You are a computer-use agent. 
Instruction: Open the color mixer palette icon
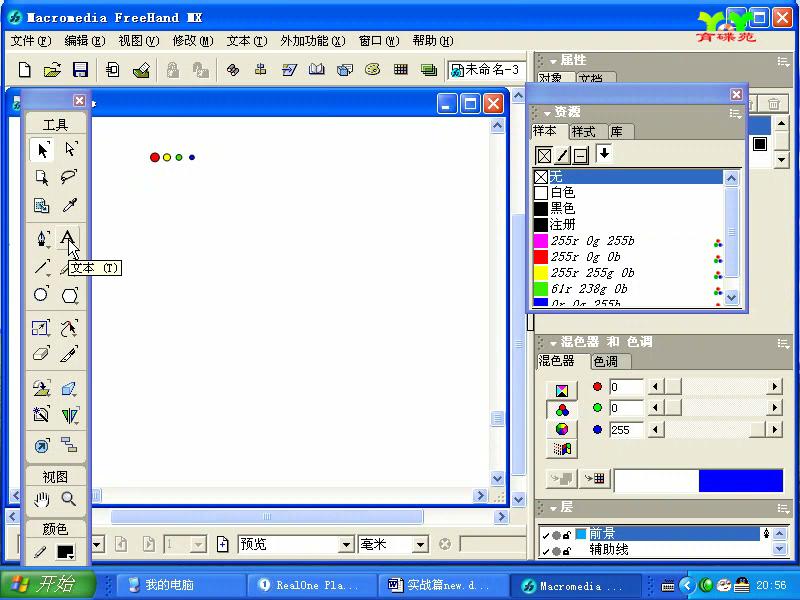(372, 69)
